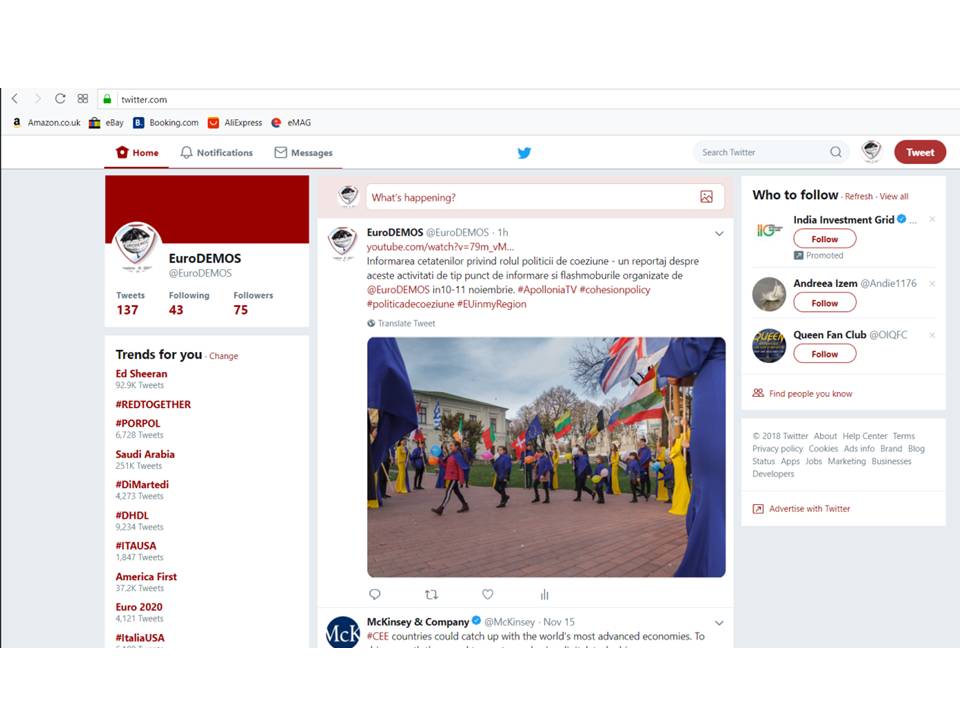960x720 pixels.
Task: Open the Saudi Arabia trend
Action: [x=145, y=454]
